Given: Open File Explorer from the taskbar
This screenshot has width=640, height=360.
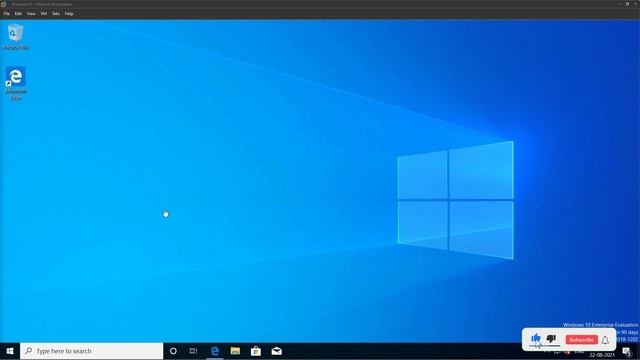Looking at the screenshot, I should tap(235, 351).
